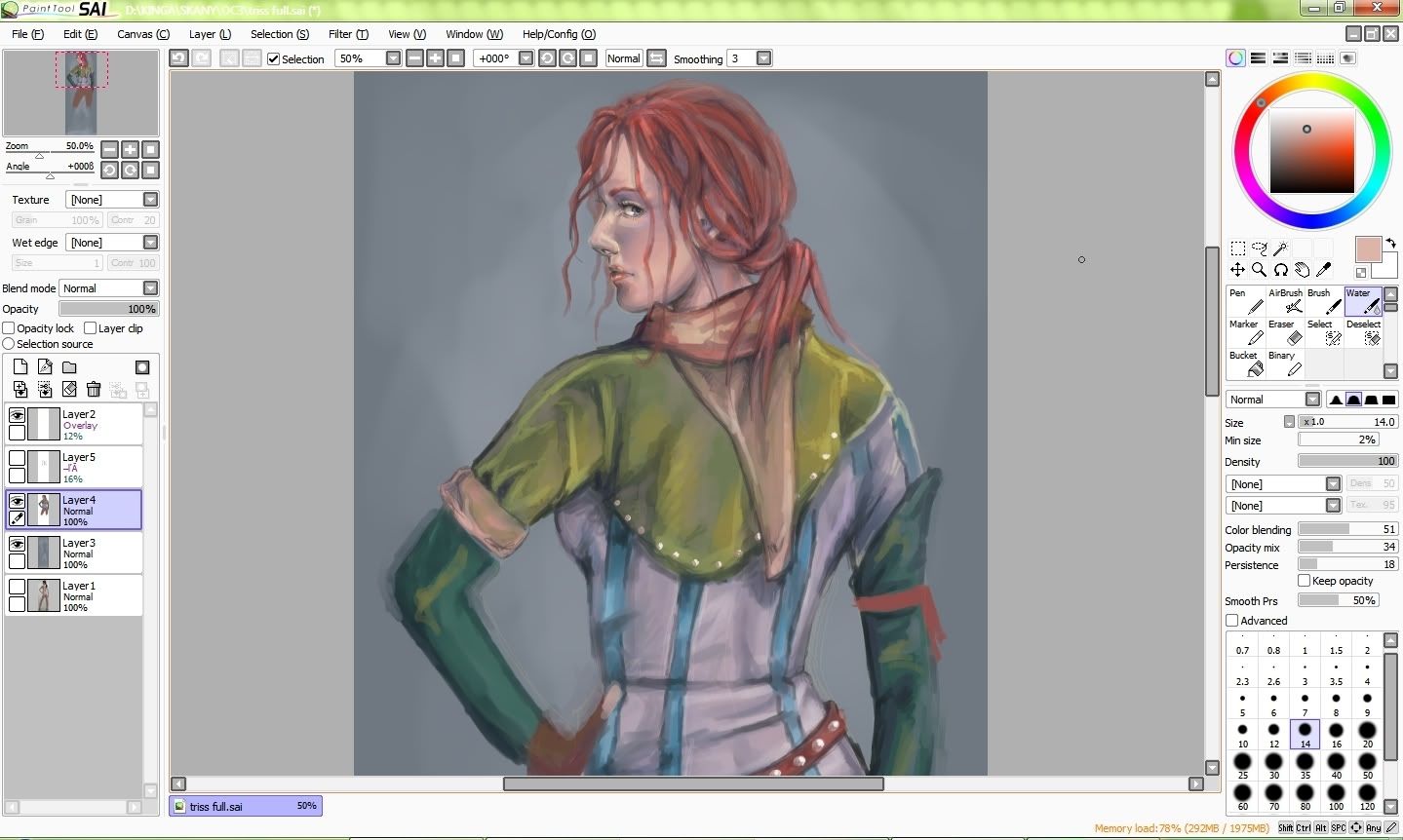Image resolution: width=1403 pixels, height=840 pixels.
Task: Select the Marker tool
Action: 1245,332
